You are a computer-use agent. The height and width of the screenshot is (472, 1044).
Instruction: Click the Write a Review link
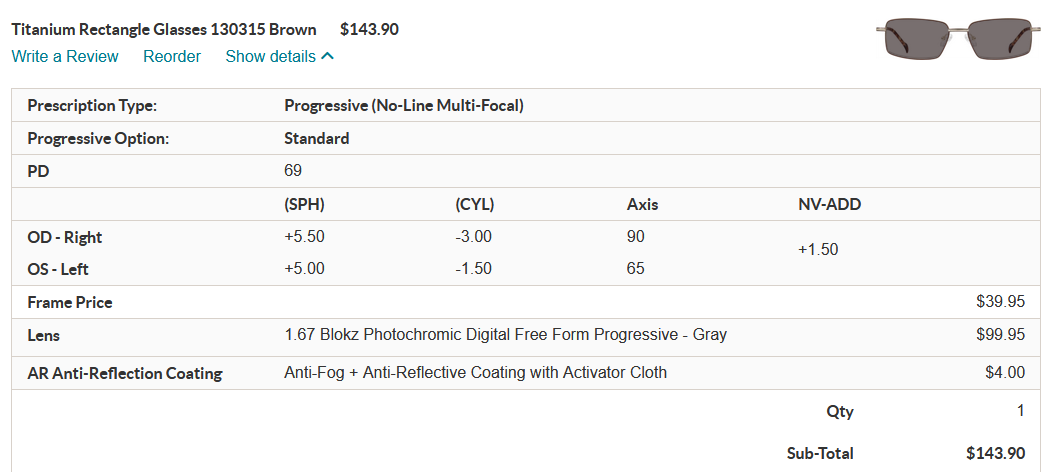65,57
